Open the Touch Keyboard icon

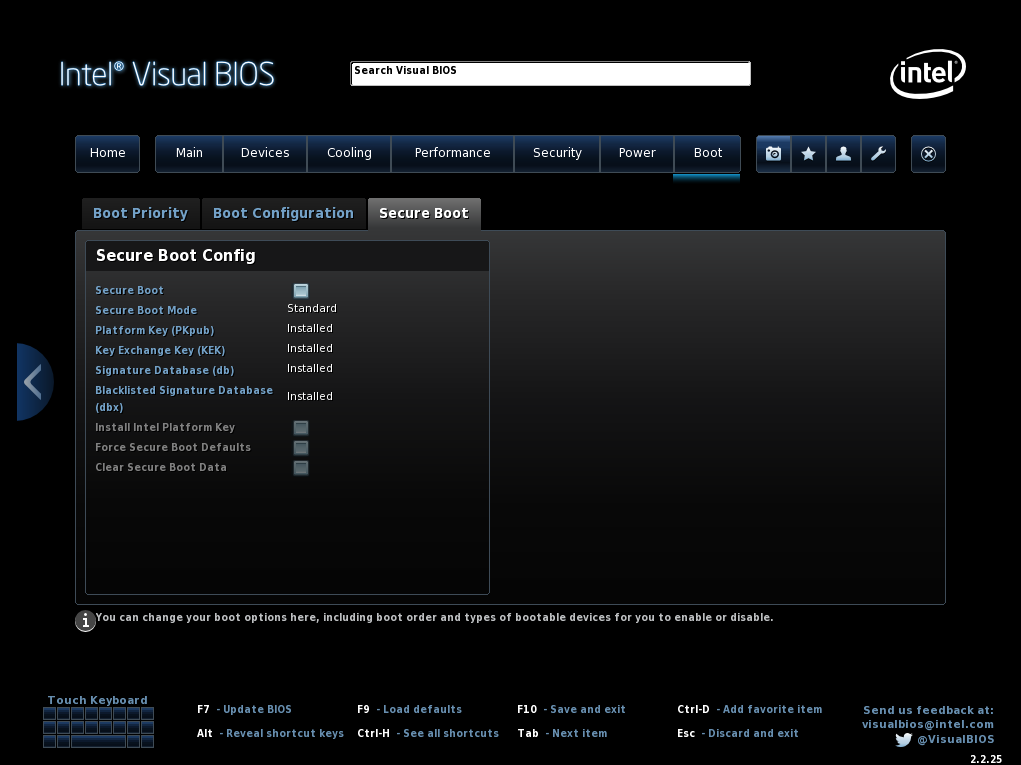point(98,727)
